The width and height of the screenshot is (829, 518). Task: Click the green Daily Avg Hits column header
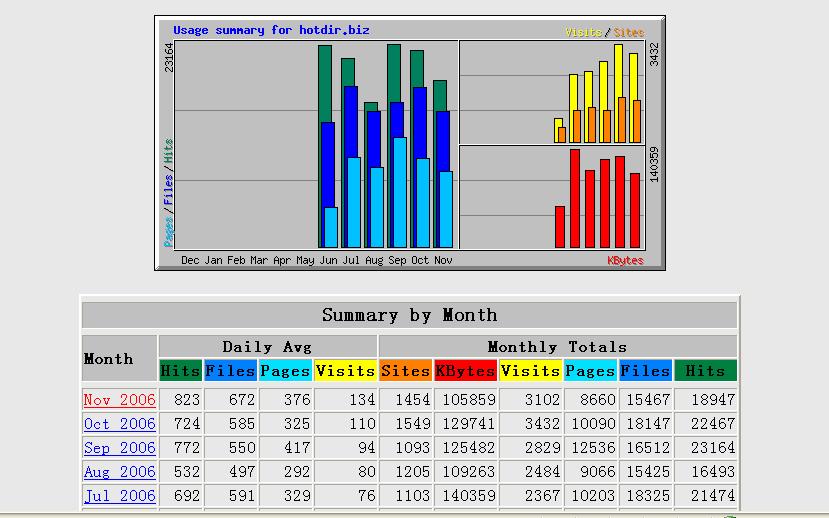point(180,371)
